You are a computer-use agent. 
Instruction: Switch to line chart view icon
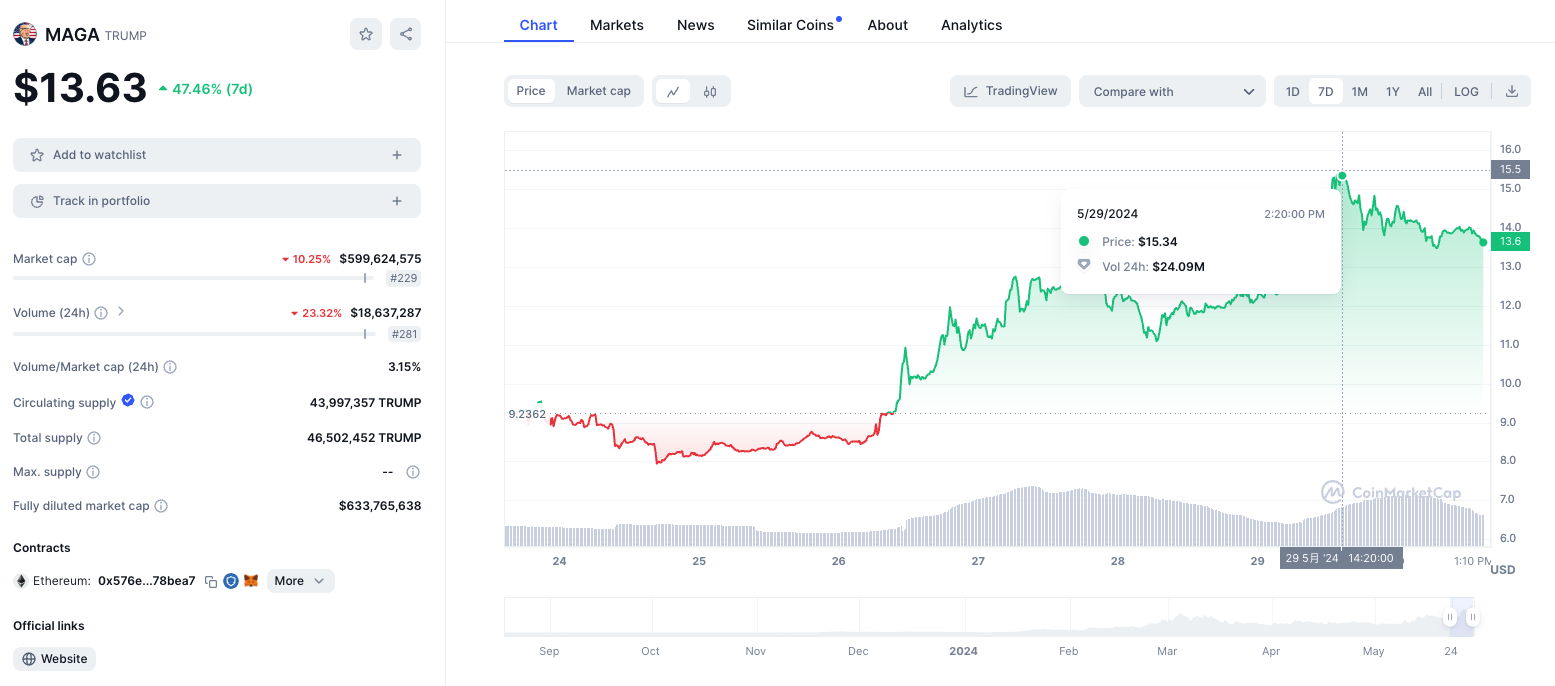pos(673,91)
